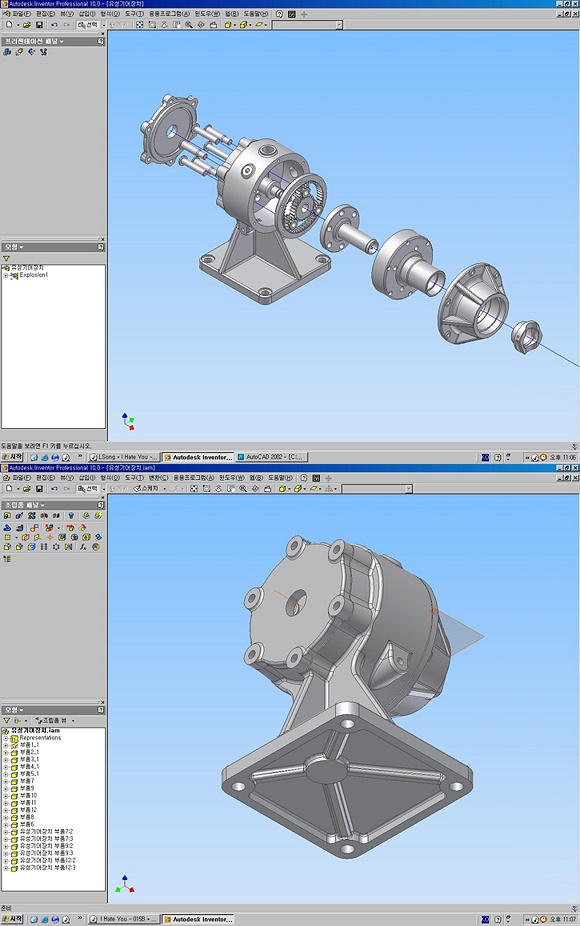The height and width of the screenshot is (926, 580).
Task: Click Select (선택) button in lower window toolbar
Action: pyautogui.click(x=87, y=488)
